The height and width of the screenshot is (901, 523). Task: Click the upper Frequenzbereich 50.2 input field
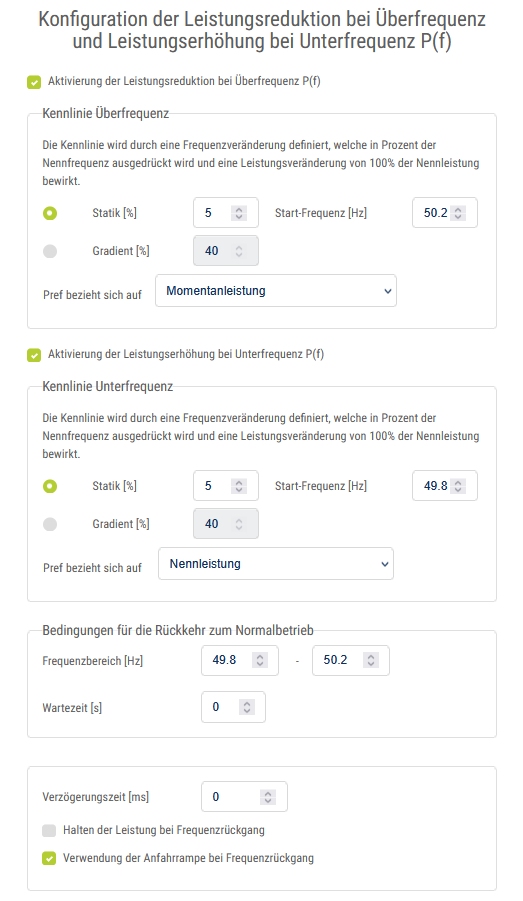351,660
